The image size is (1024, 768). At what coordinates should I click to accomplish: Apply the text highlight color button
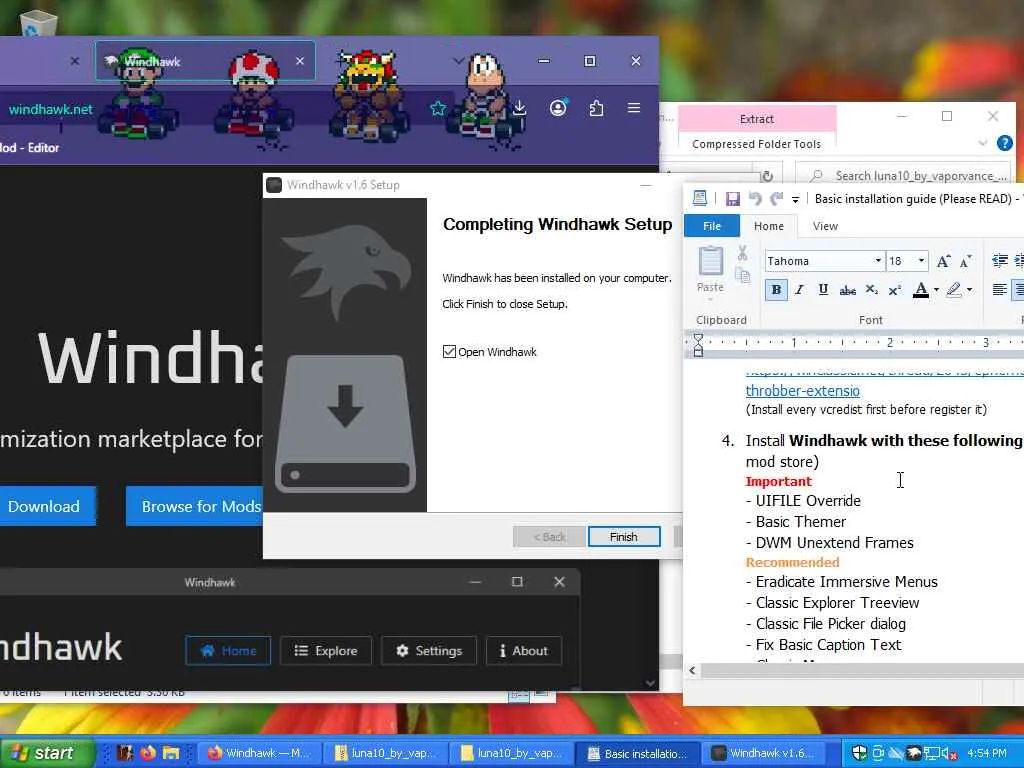tap(954, 290)
